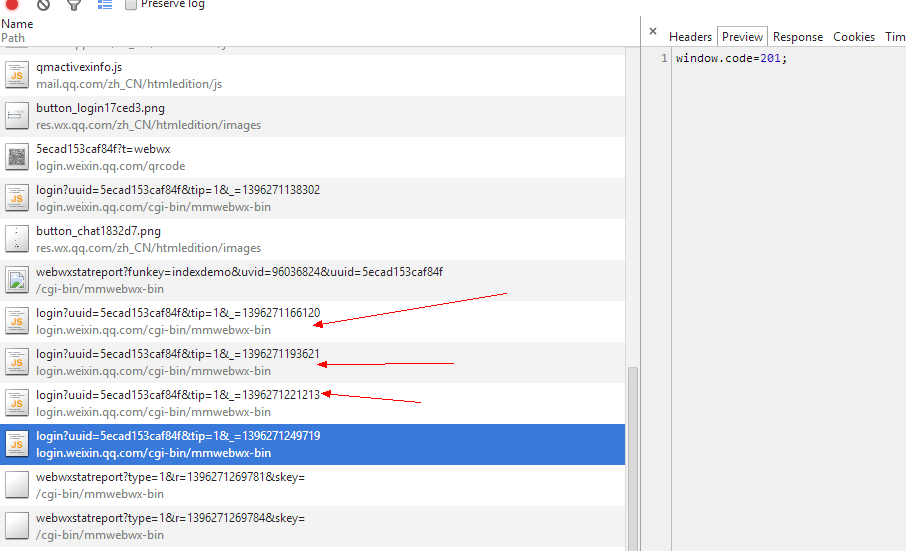The image size is (906, 551).
Task: Switch to the Response tab
Action: point(798,36)
